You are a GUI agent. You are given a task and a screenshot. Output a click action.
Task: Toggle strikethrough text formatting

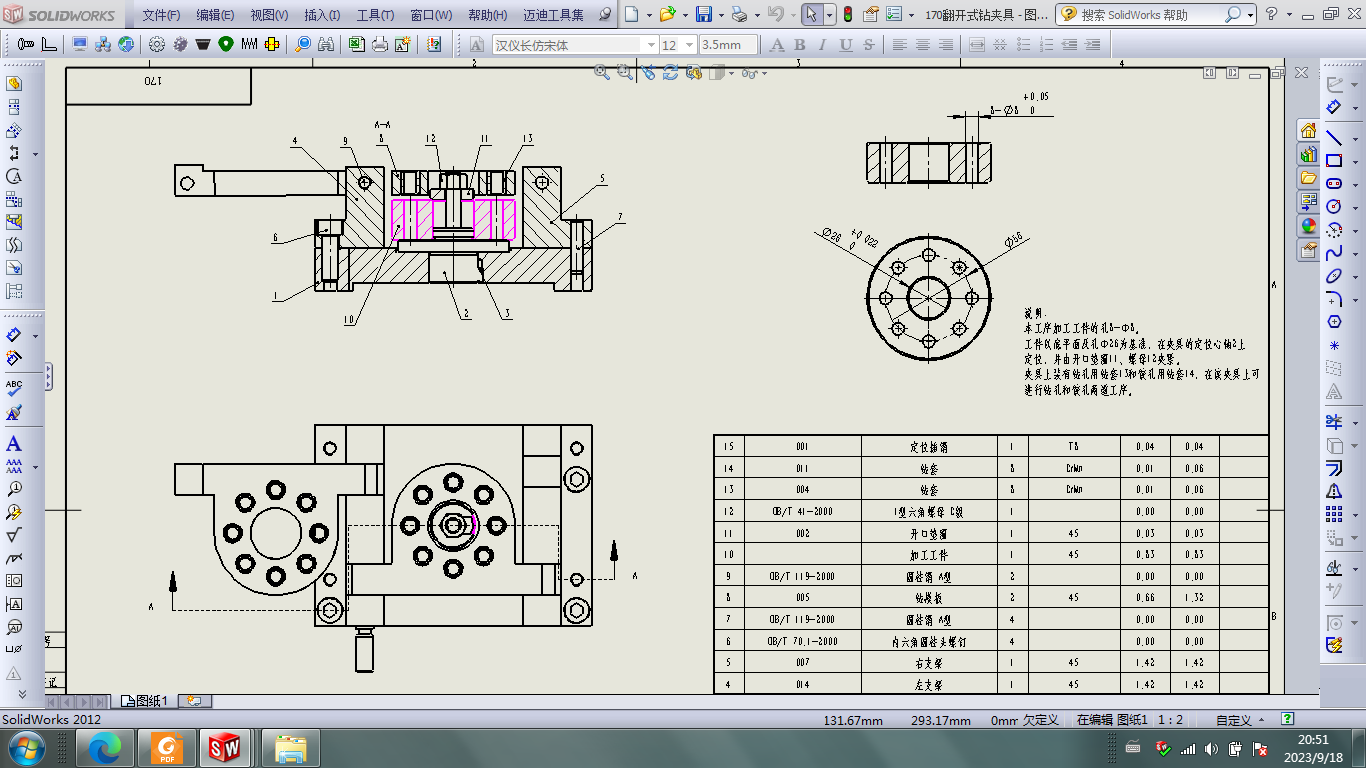click(868, 45)
